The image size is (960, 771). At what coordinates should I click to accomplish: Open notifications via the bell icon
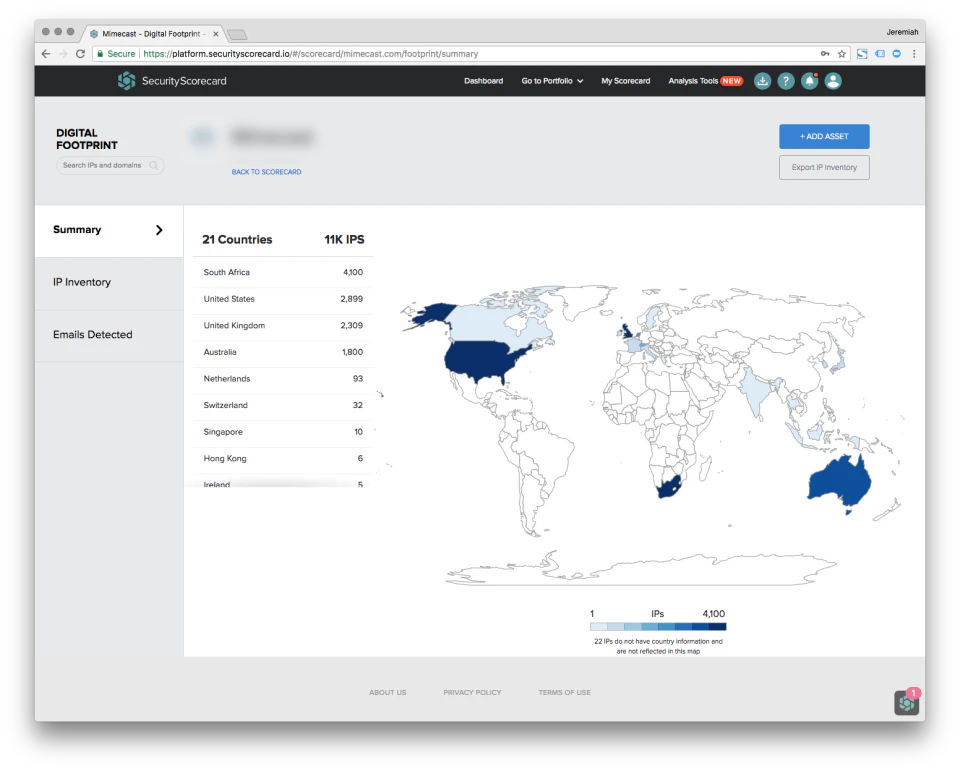tap(810, 81)
